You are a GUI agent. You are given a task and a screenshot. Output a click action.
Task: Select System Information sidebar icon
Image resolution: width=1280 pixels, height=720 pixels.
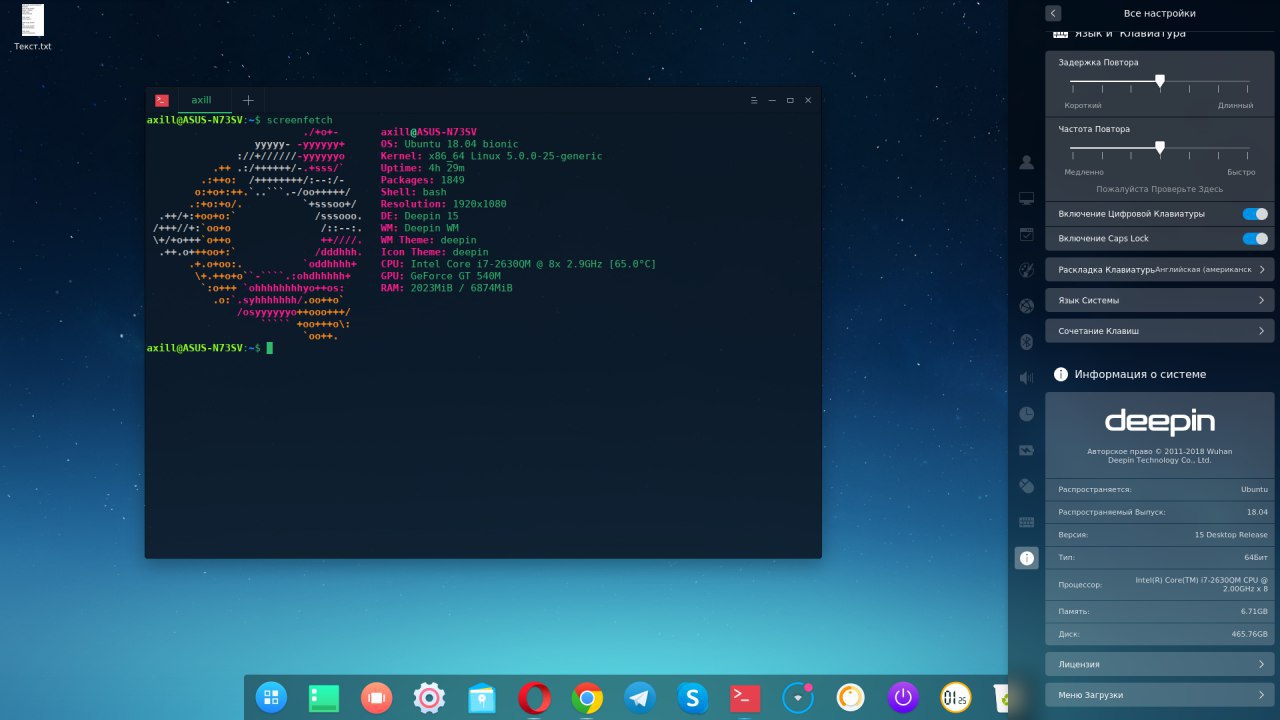pos(1026,558)
